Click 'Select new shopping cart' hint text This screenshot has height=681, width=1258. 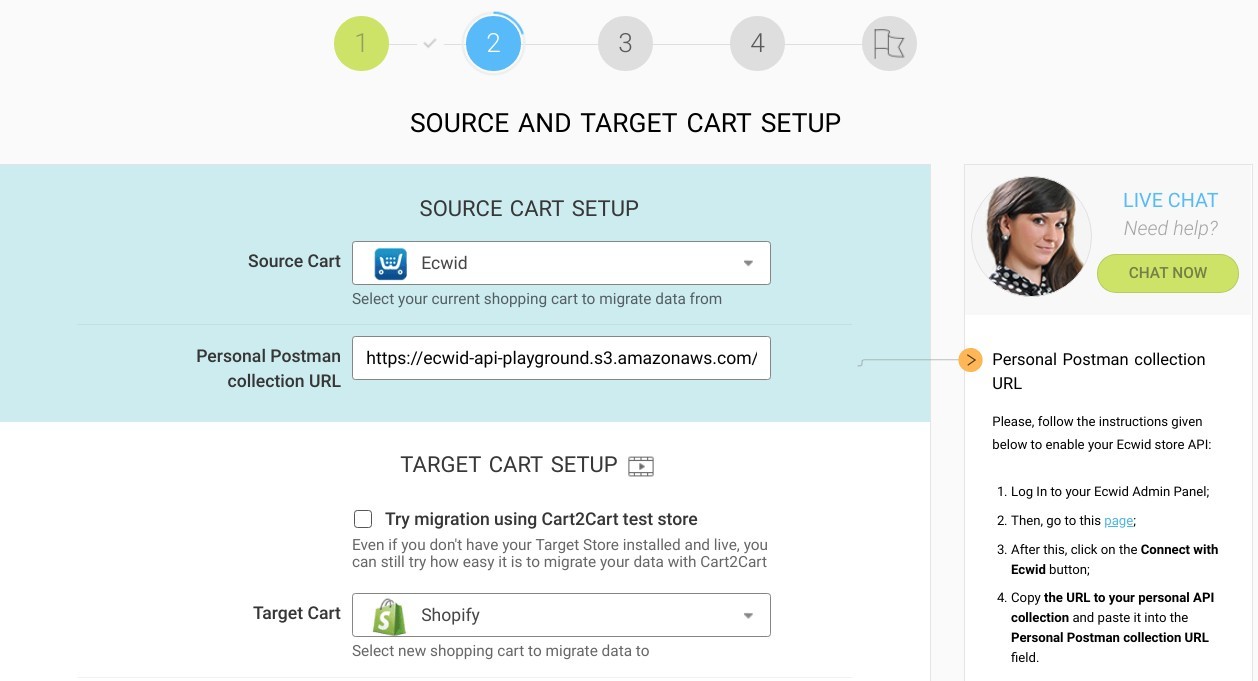coord(501,651)
